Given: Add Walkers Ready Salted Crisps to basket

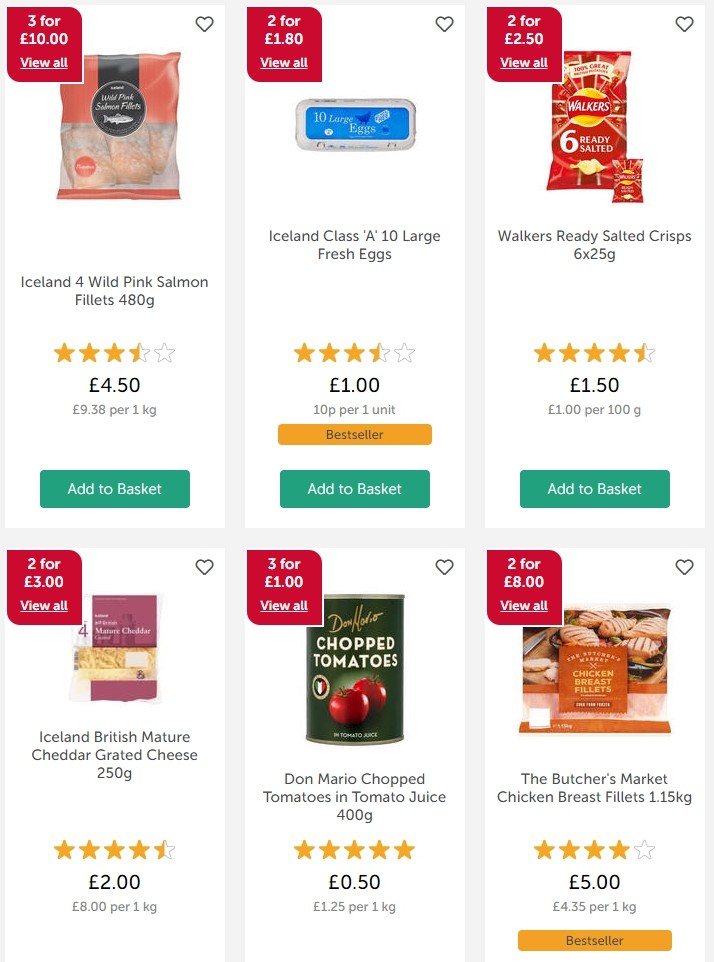Looking at the screenshot, I should pyautogui.click(x=594, y=489).
